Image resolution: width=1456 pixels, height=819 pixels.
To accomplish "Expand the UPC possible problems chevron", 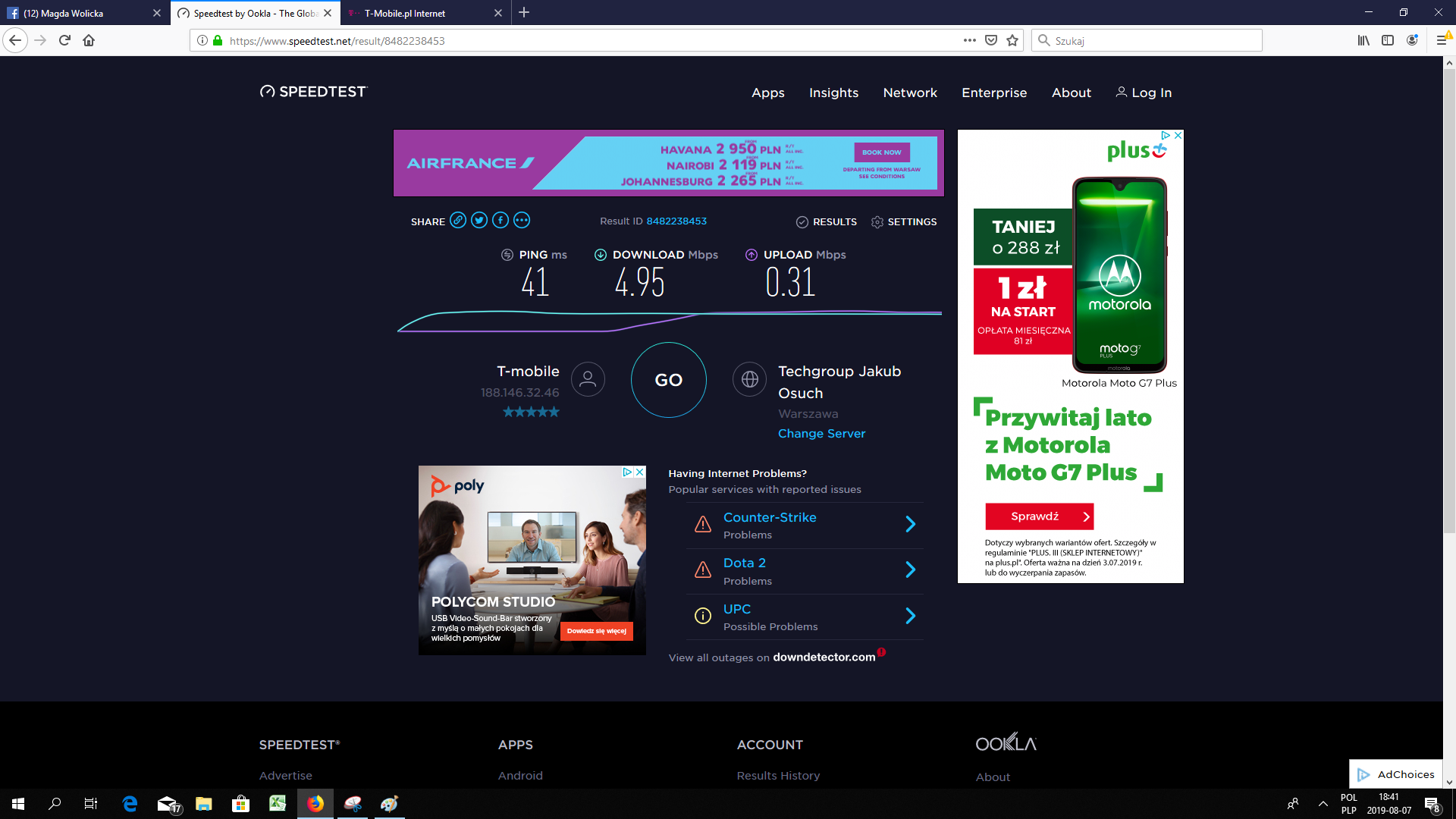I will click(911, 616).
